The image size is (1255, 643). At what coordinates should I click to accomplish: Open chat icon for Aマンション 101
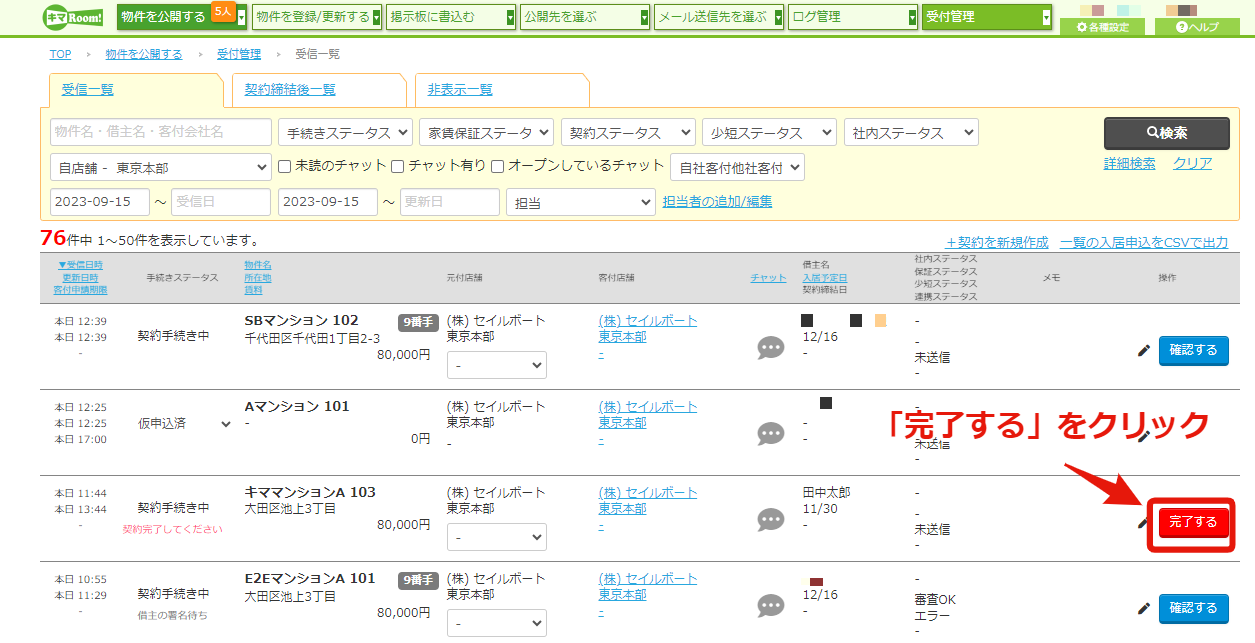click(x=771, y=434)
